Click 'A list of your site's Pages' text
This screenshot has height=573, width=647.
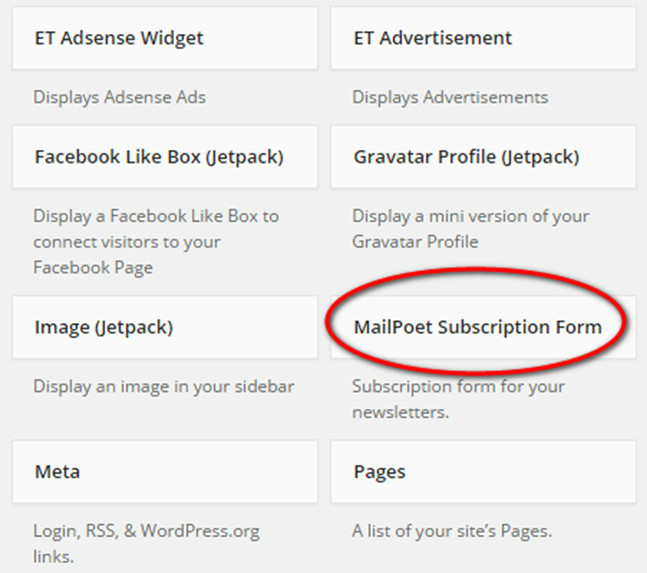click(x=452, y=531)
